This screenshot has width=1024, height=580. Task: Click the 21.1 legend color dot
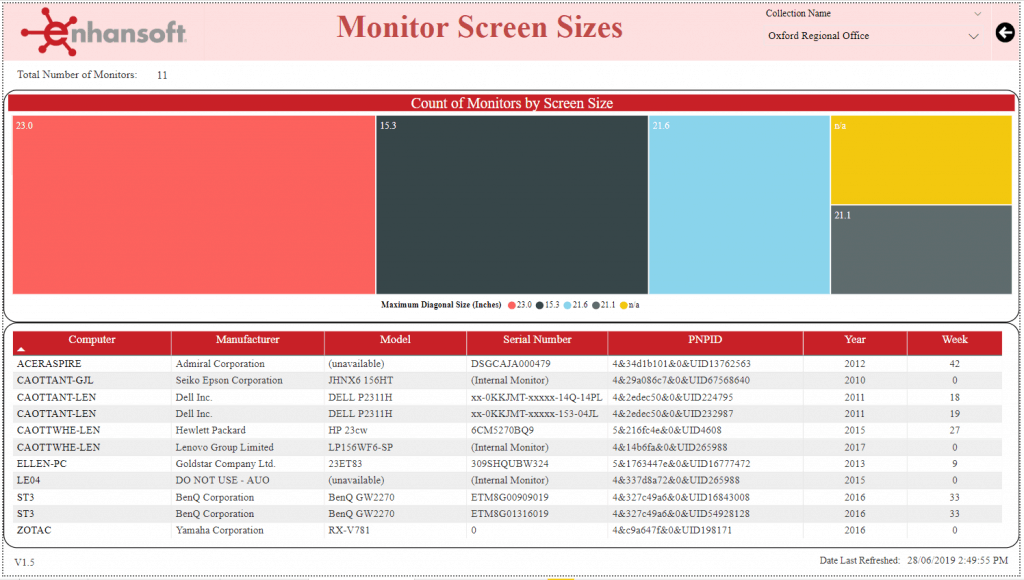(596, 305)
